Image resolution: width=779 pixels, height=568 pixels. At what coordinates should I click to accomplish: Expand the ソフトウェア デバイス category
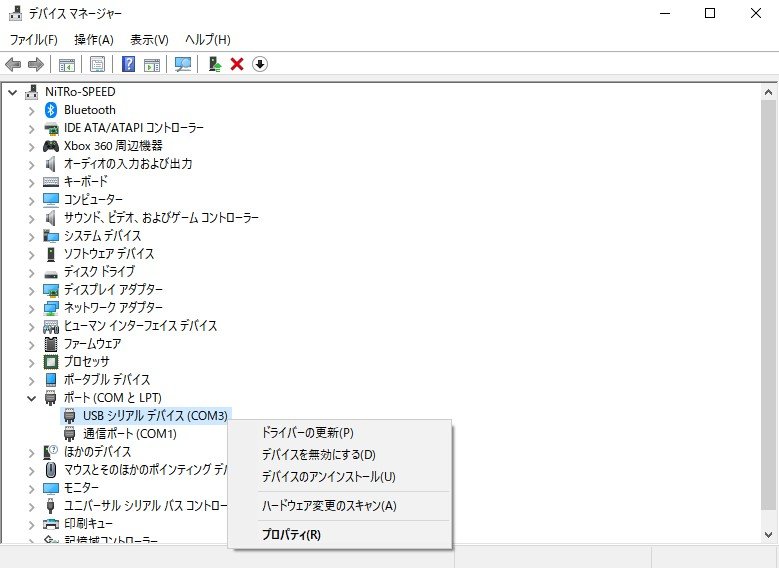point(31,255)
